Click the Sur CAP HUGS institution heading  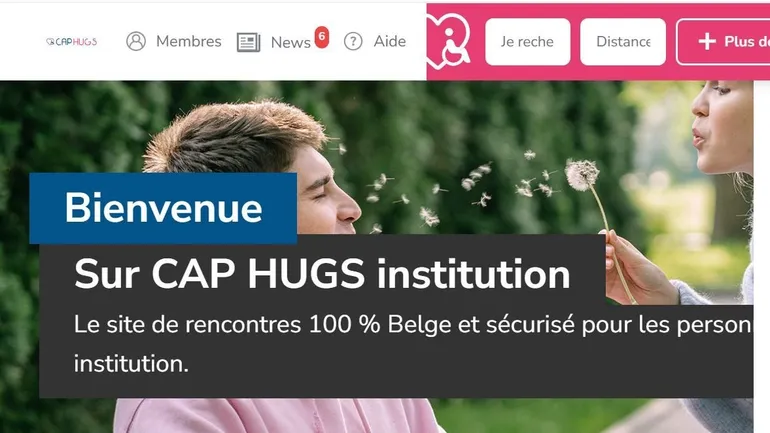point(322,273)
